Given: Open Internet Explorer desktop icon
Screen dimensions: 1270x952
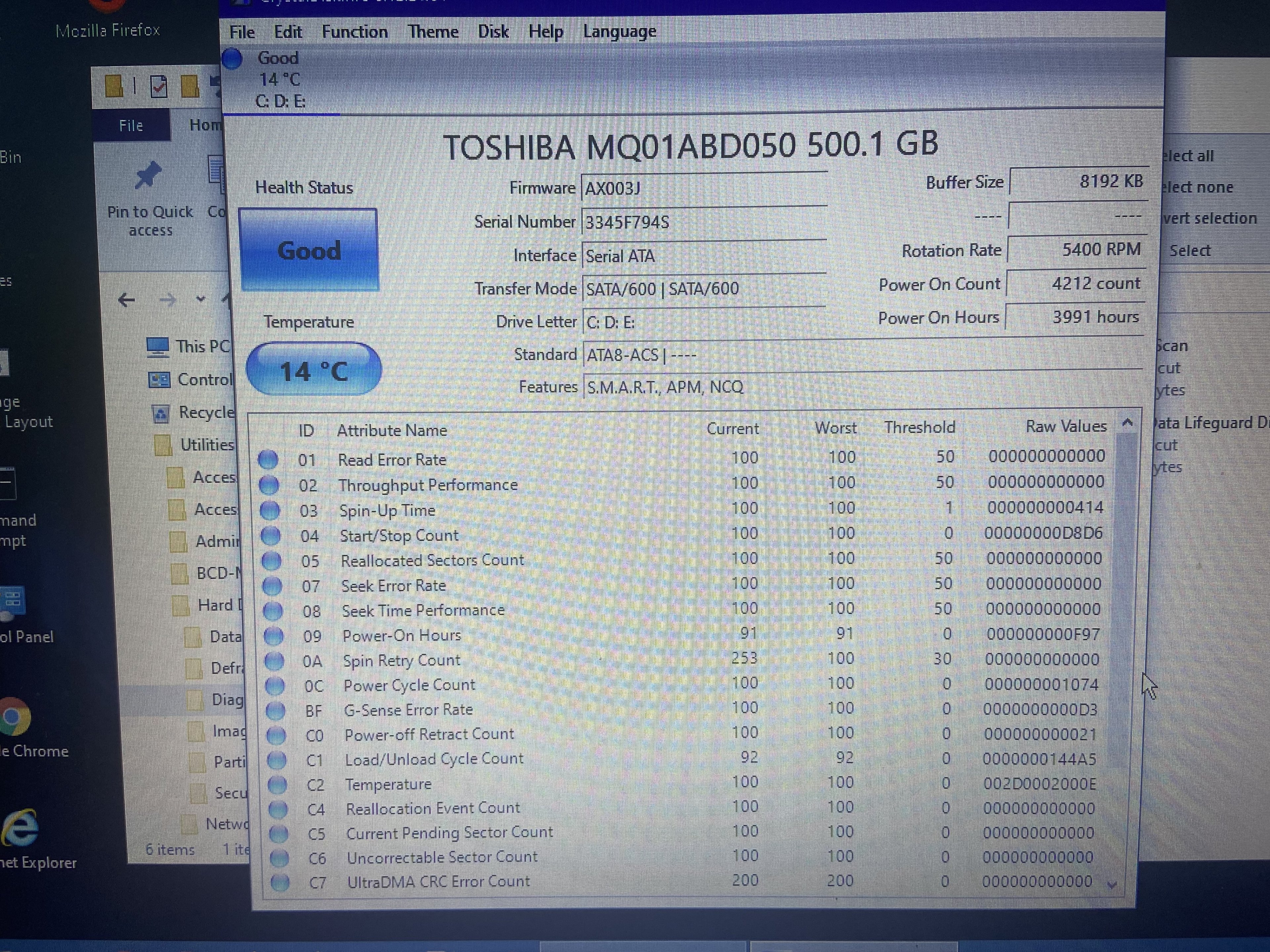Looking at the screenshot, I should [x=21, y=828].
